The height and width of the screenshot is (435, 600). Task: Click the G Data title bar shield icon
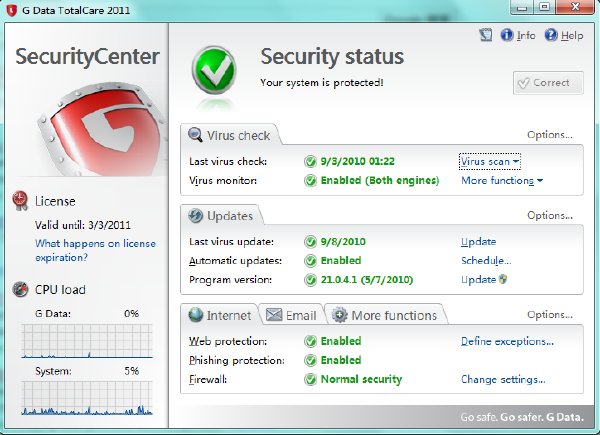pos(11,10)
